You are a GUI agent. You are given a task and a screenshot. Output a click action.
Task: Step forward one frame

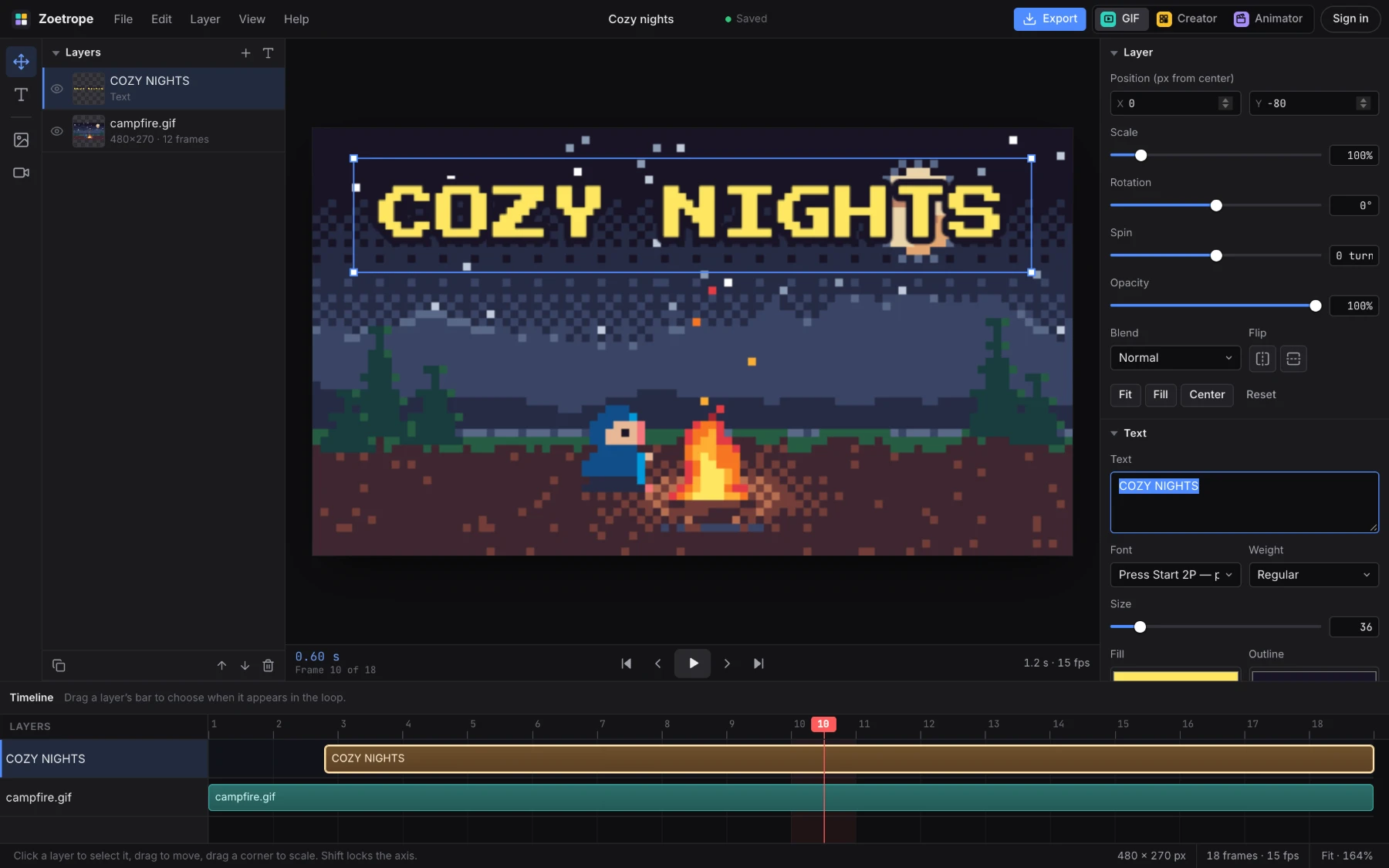tap(727, 664)
